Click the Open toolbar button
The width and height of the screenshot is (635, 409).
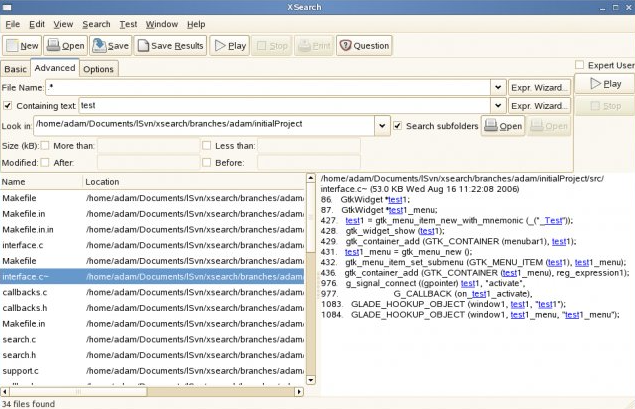click(66, 45)
